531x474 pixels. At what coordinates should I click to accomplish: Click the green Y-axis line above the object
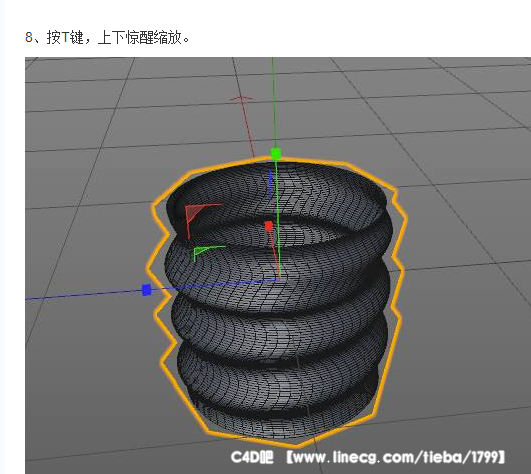click(x=274, y=102)
